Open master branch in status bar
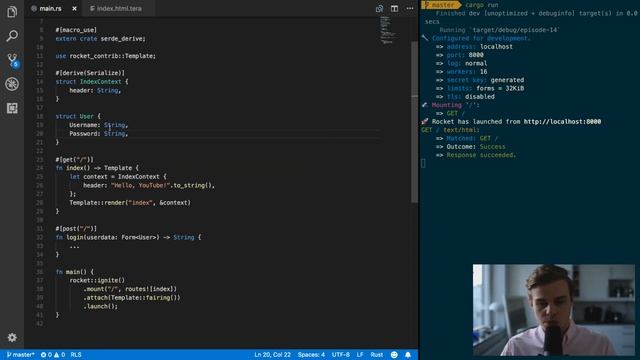This screenshot has height=360, width=640. click(x=20, y=355)
